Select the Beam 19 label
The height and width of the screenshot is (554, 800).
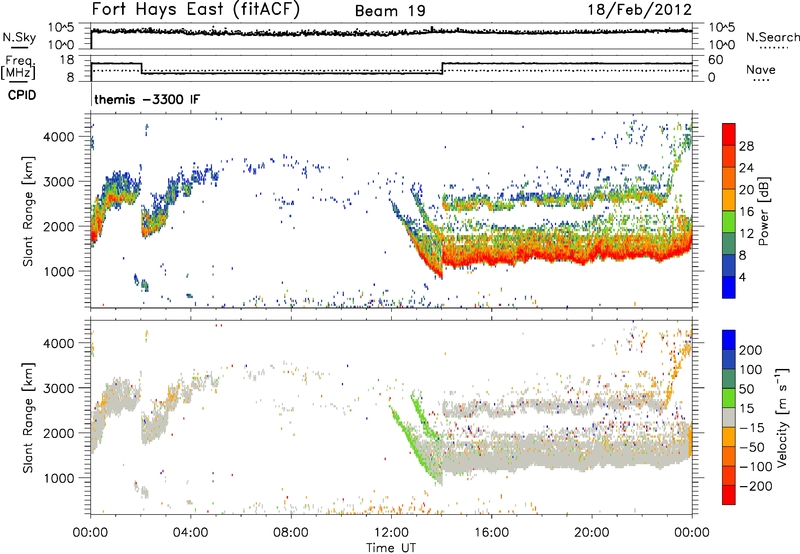tap(390, 11)
